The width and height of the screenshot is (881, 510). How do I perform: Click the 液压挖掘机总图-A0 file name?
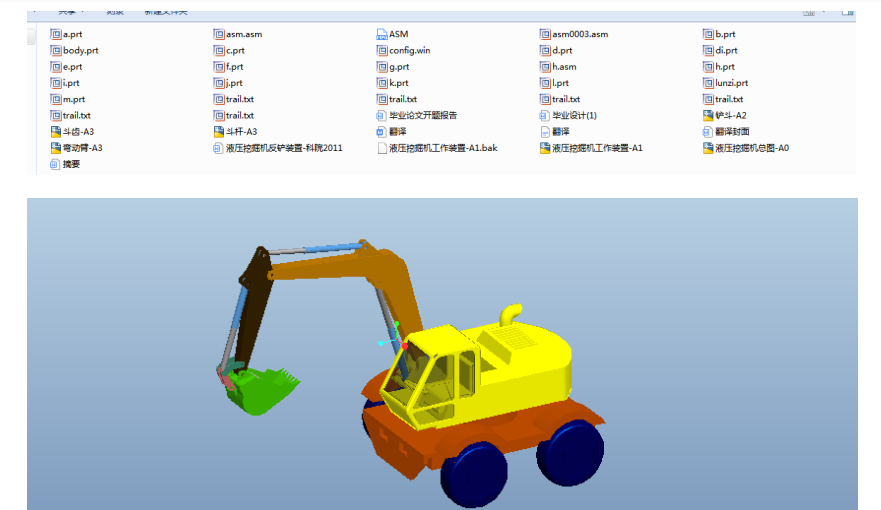[752, 148]
